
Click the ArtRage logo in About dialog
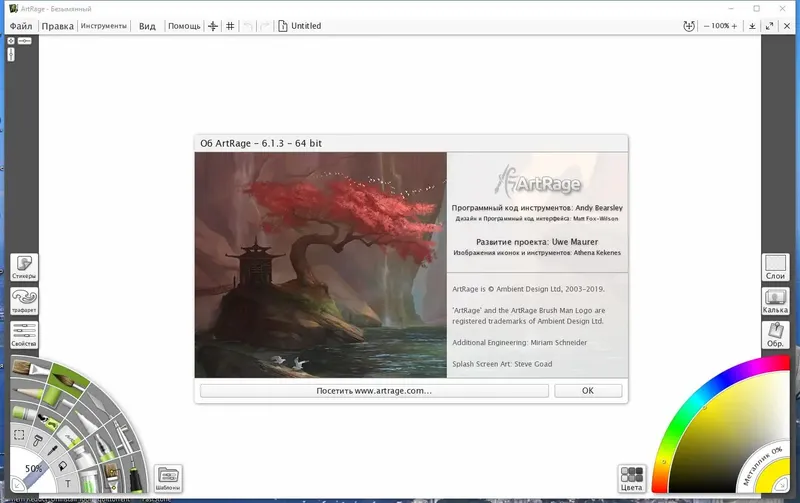537,182
